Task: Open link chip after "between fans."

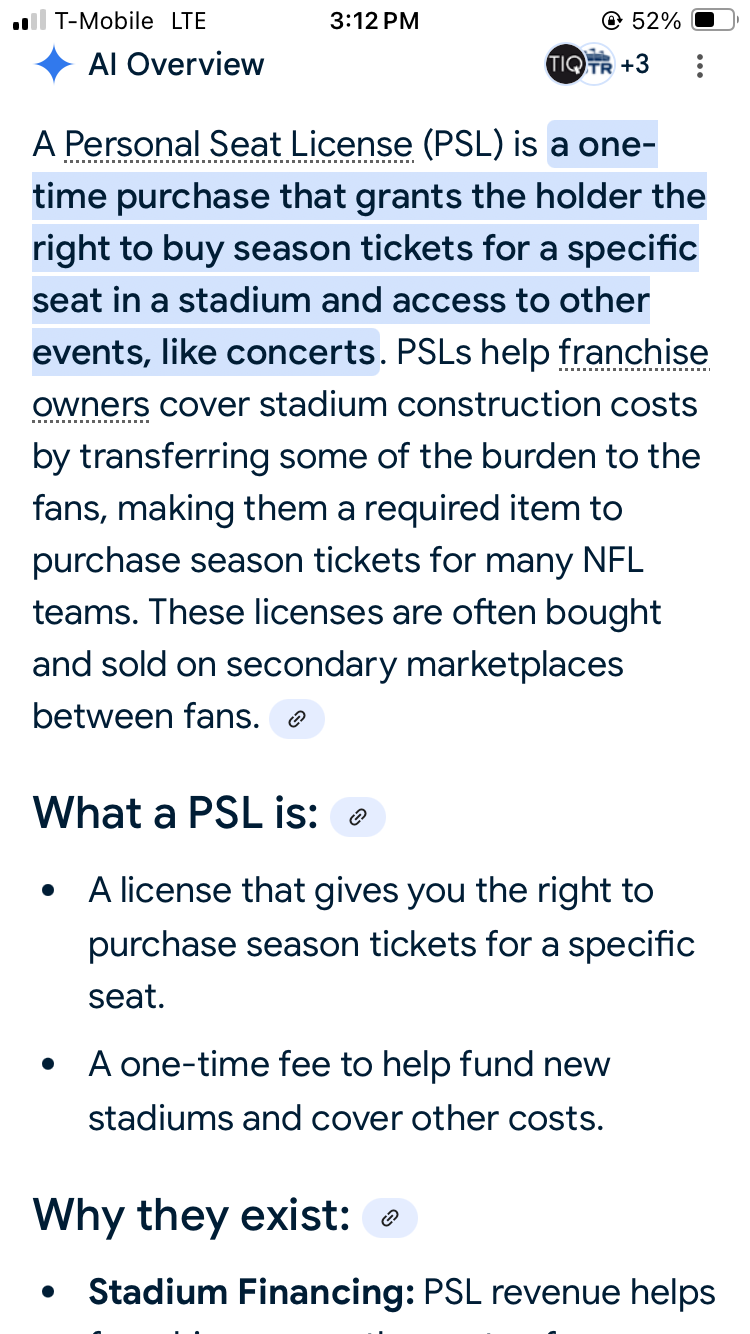Action: click(x=296, y=718)
